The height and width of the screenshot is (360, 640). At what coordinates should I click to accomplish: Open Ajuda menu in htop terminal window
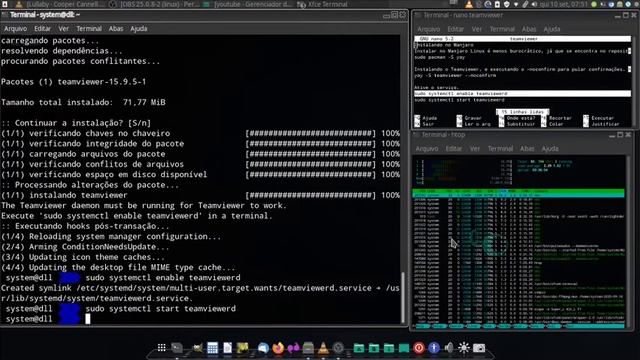click(550, 149)
